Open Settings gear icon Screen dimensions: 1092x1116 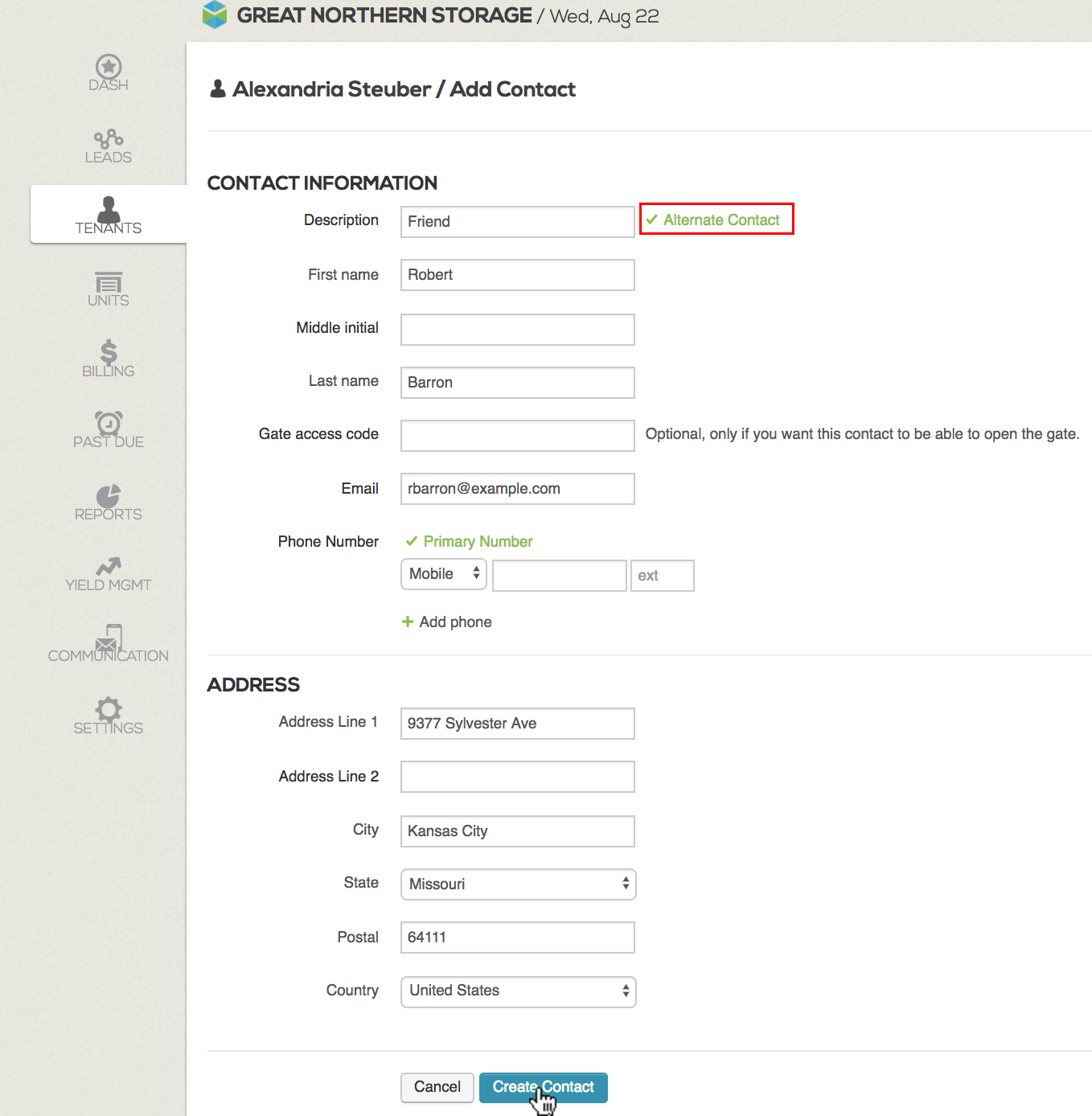tap(109, 709)
